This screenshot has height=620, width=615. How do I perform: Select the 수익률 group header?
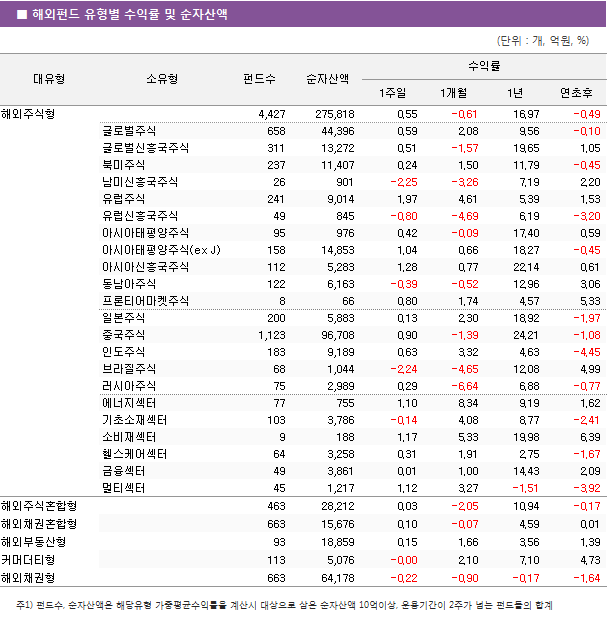(x=484, y=66)
